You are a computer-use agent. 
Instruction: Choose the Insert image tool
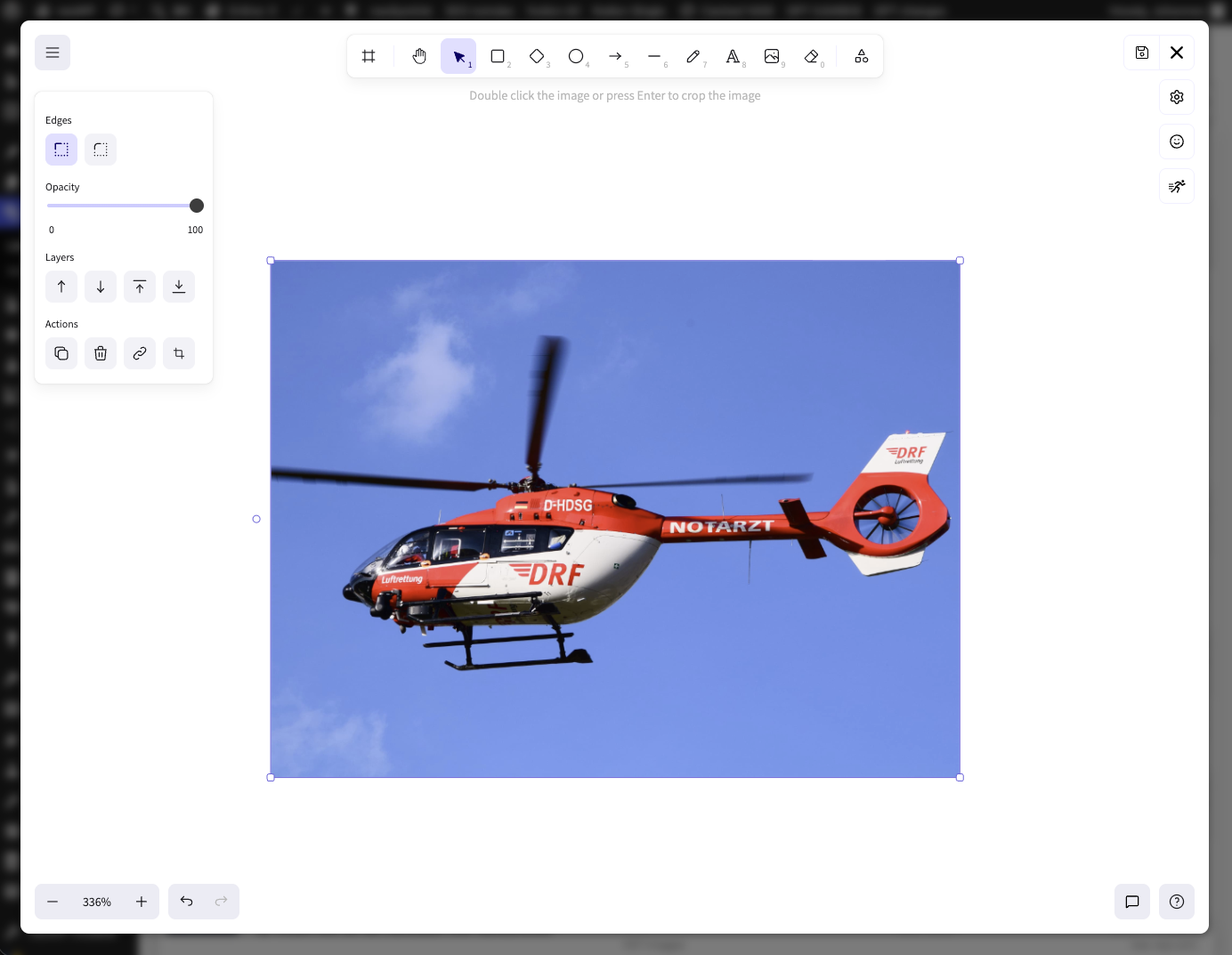coord(772,56)
